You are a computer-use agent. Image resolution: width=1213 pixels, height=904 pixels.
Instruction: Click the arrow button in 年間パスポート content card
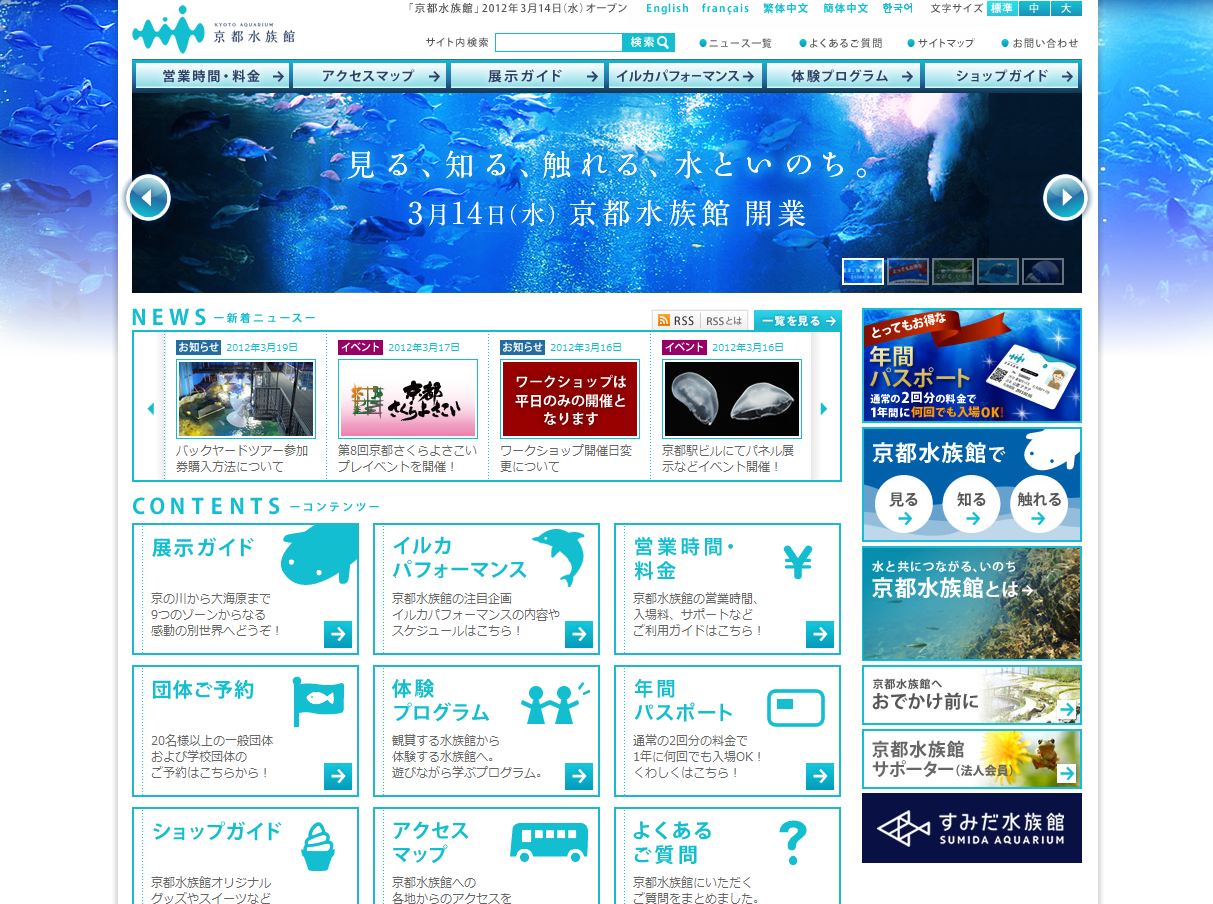(x=820, y=776)
